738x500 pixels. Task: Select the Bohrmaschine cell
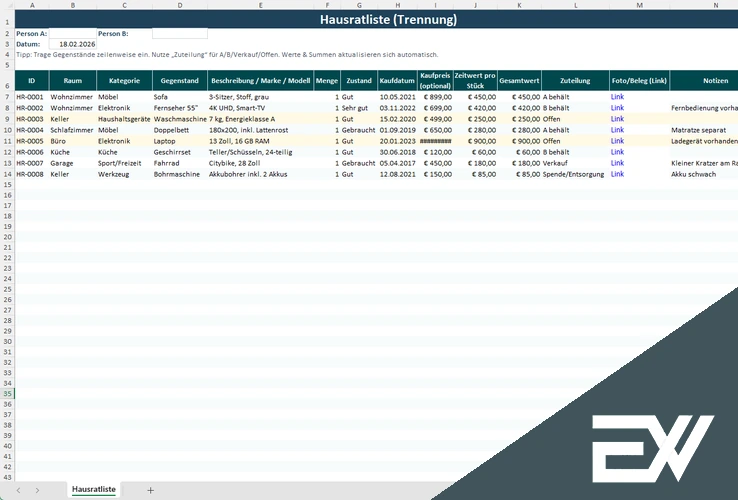click(180, 174)
